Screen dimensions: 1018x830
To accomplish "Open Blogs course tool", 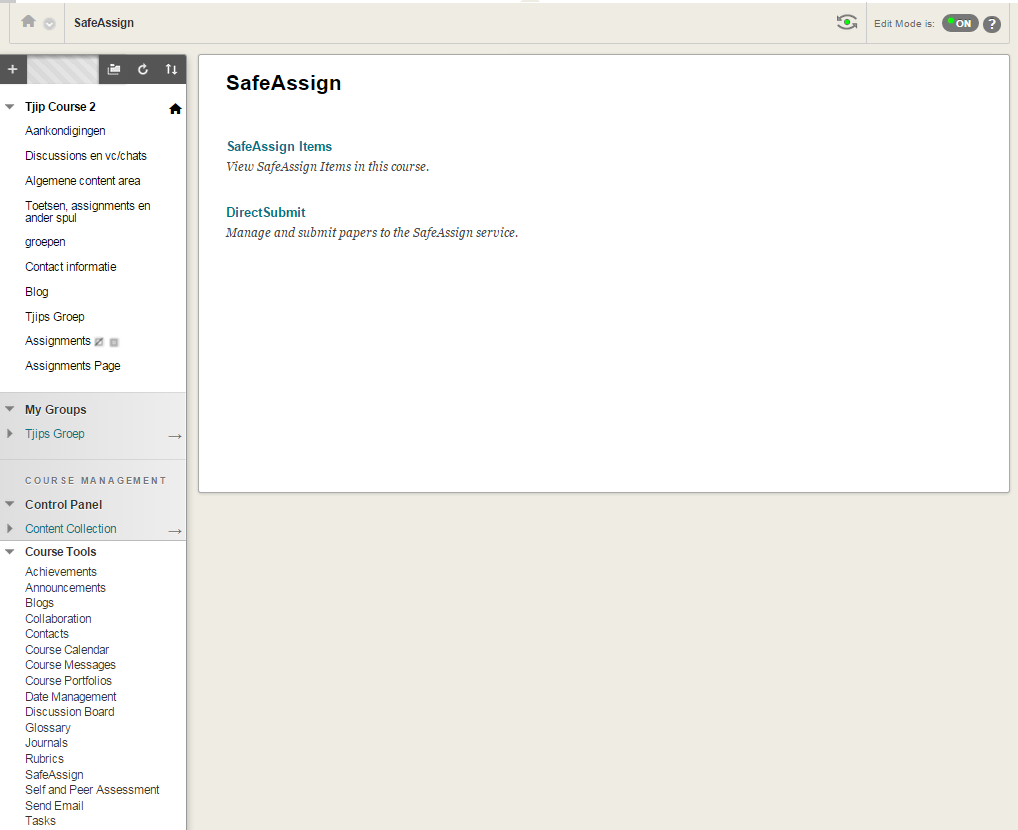I will pos(39,603).
